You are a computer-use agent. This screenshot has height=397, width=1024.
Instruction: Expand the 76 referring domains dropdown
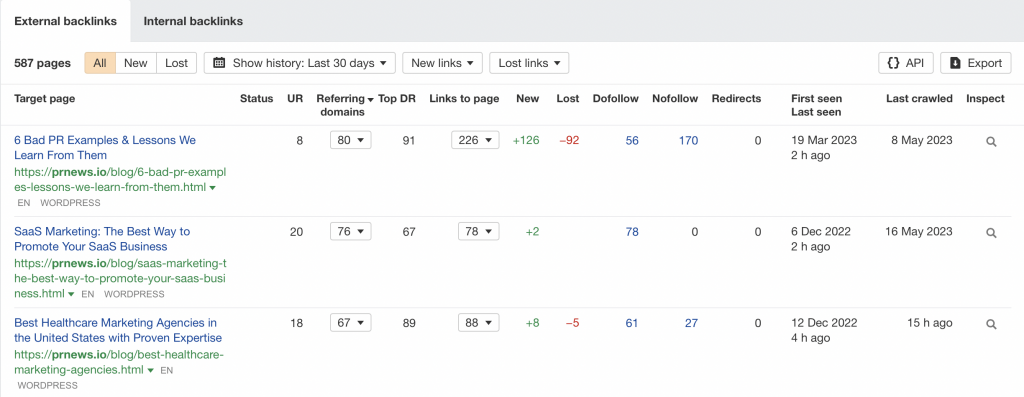351,231
